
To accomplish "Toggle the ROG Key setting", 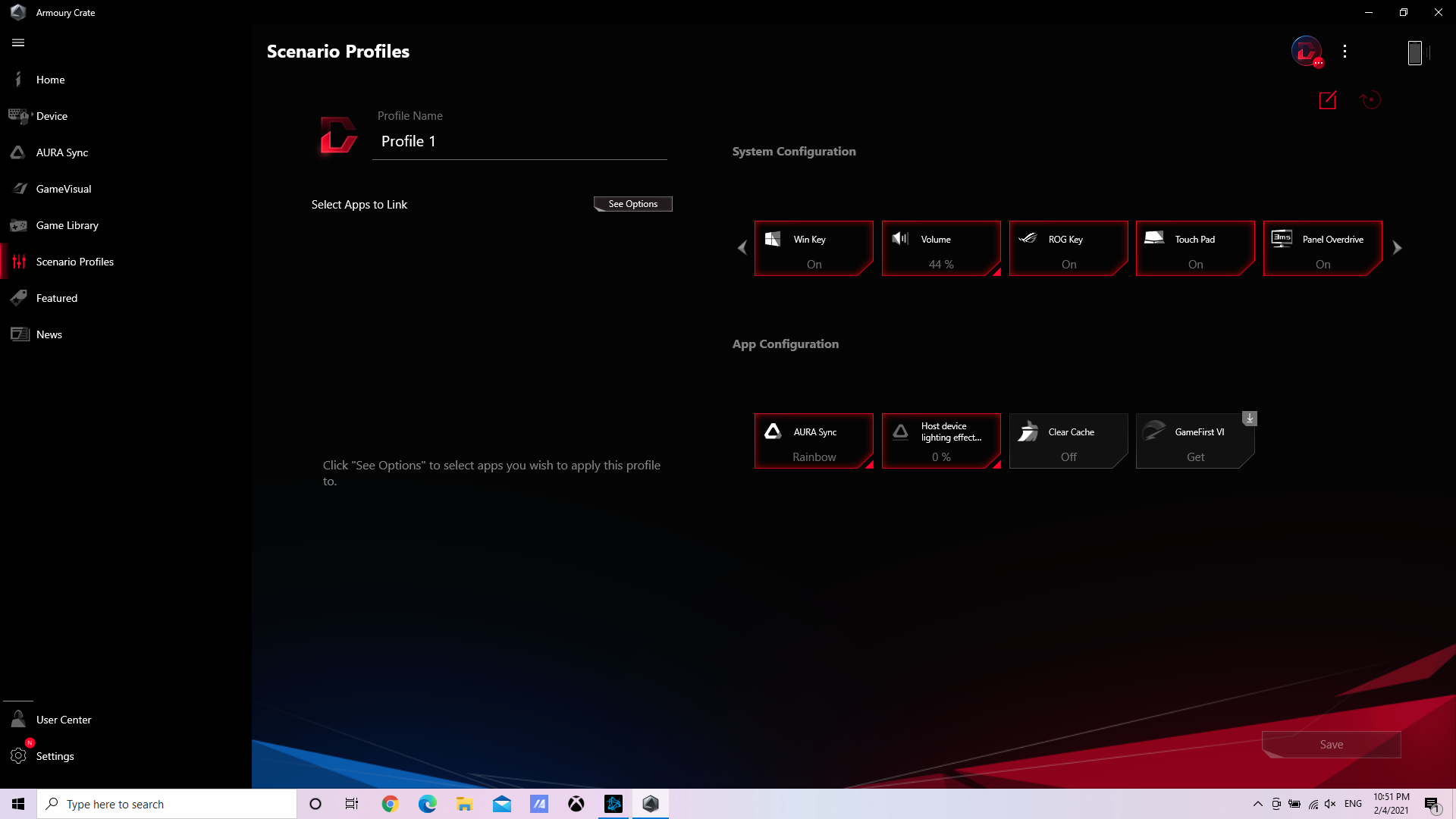I will (1068, 249).
